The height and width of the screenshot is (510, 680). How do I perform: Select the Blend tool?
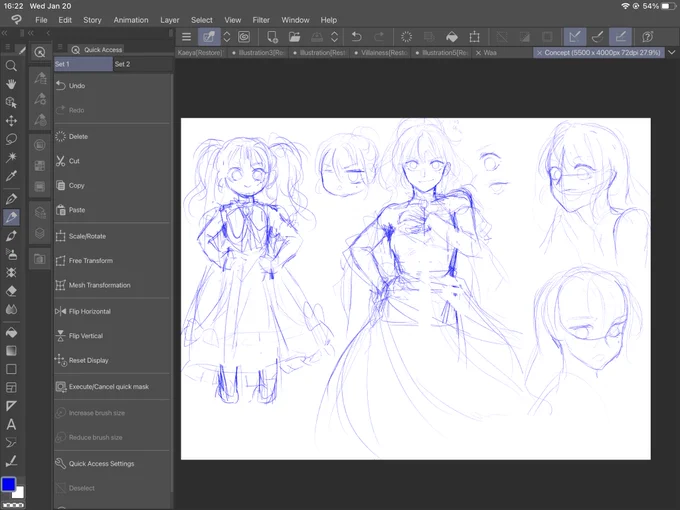click(x=11, y=309)
